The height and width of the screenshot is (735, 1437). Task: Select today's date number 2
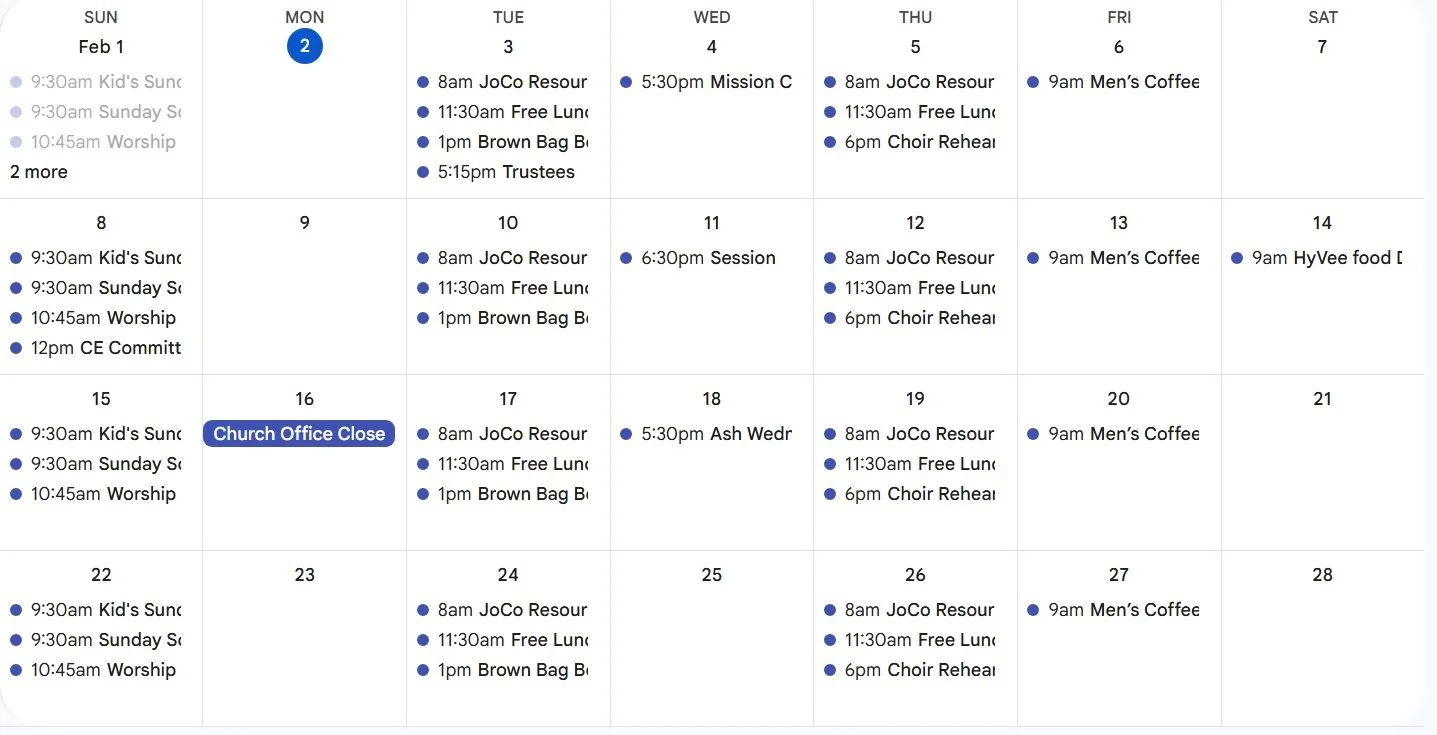coord(304,46)
